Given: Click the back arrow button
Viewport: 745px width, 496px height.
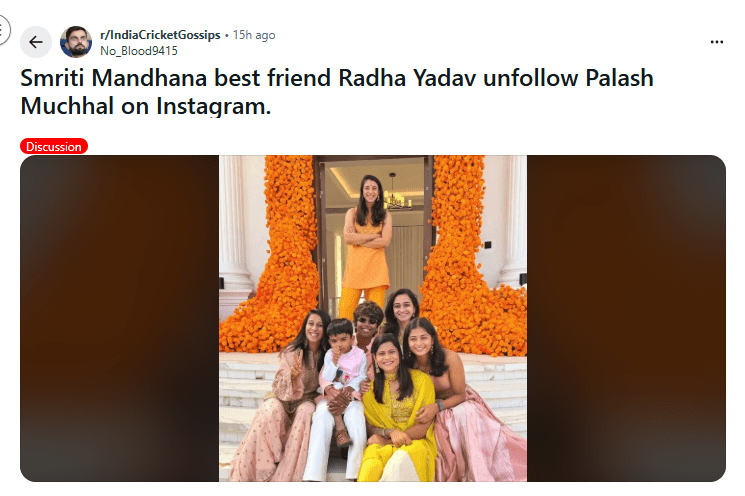Looking at the screenshot, I should click(x=36, y=42).
